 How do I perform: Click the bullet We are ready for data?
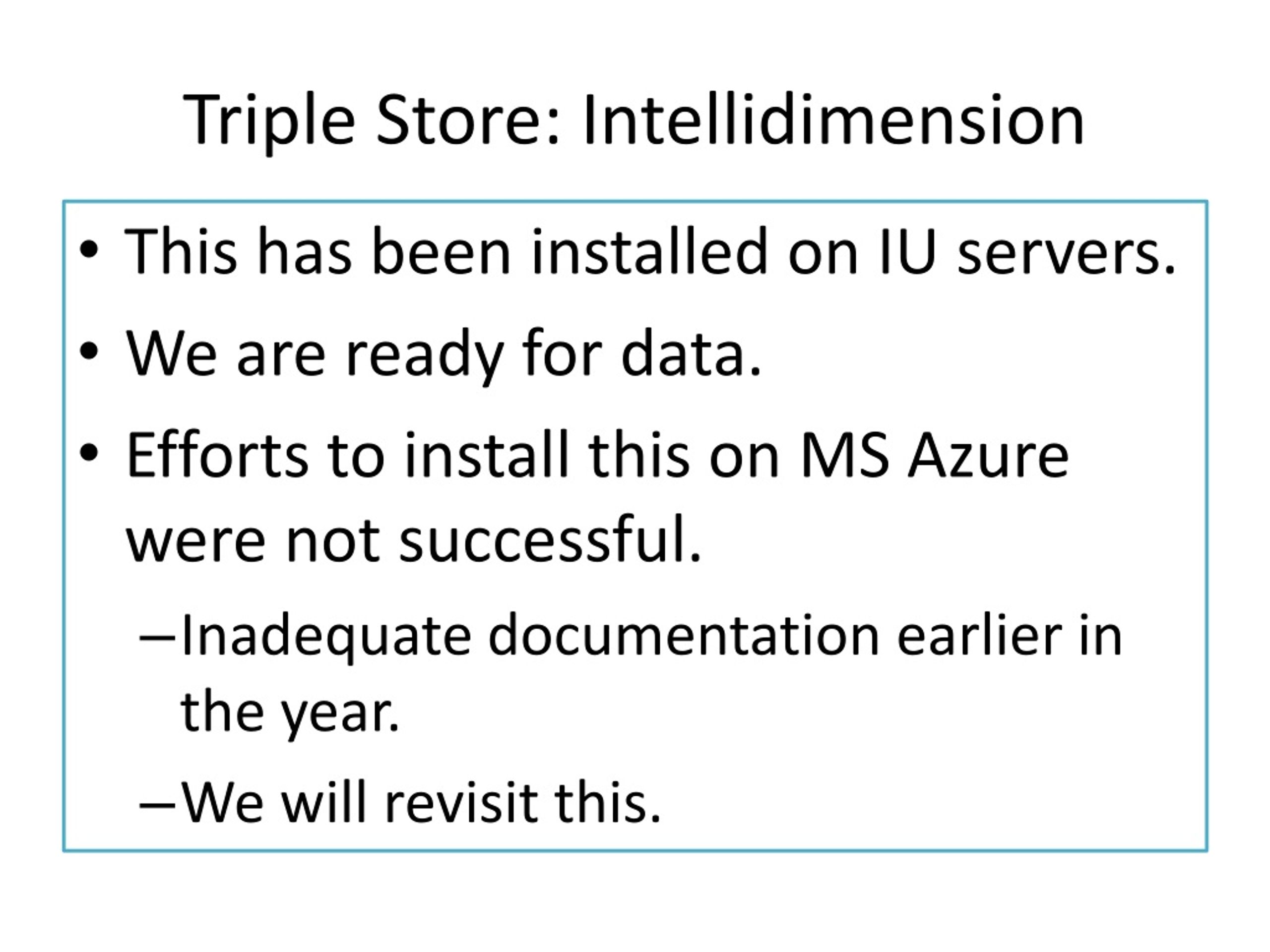tap(443, 354)
